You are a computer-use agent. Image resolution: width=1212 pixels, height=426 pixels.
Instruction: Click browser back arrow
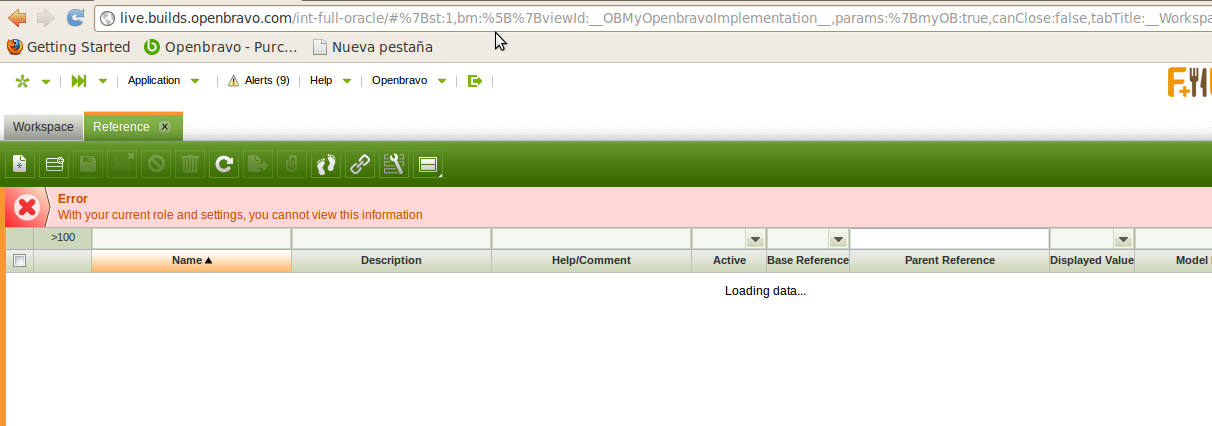[x=17, y=17]
